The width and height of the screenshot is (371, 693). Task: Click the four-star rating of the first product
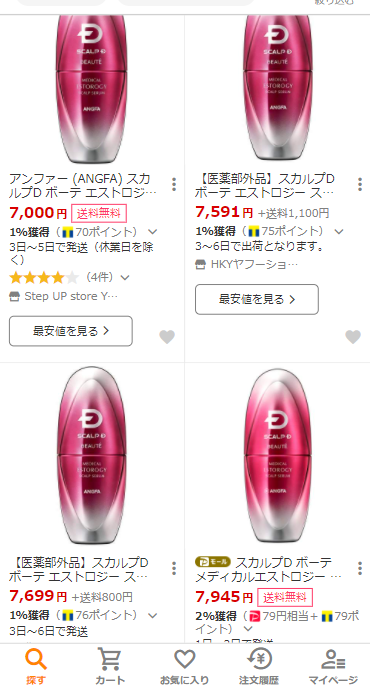pyautogui.click(x=44, y=278)
